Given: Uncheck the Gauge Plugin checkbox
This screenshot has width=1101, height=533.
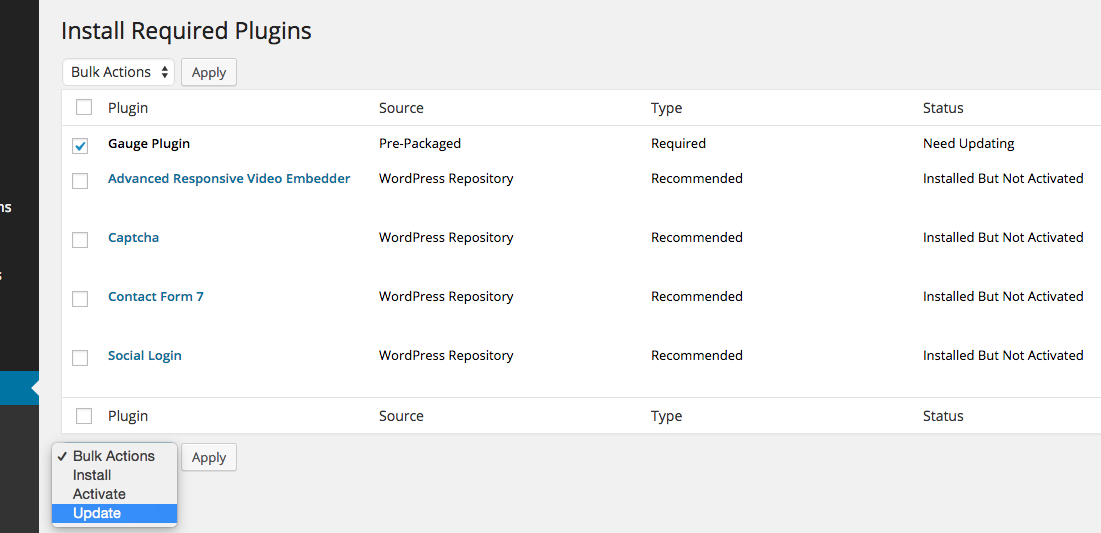Looking at the screenshot, I should pos(81,146).
